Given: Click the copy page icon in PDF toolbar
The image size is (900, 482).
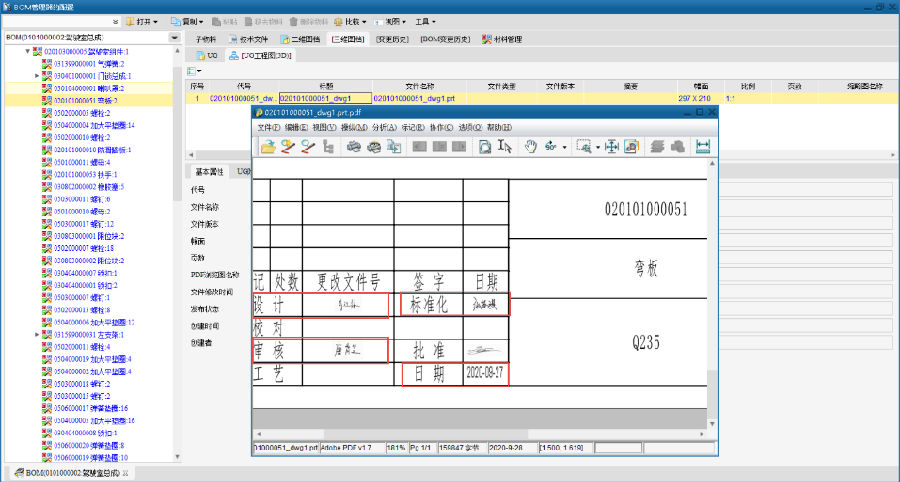Looking at the screenshot, I should [393, 146].
